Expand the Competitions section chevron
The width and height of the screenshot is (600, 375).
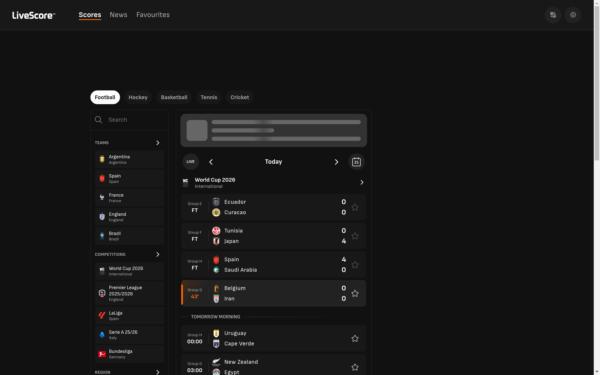click(158, 254)
